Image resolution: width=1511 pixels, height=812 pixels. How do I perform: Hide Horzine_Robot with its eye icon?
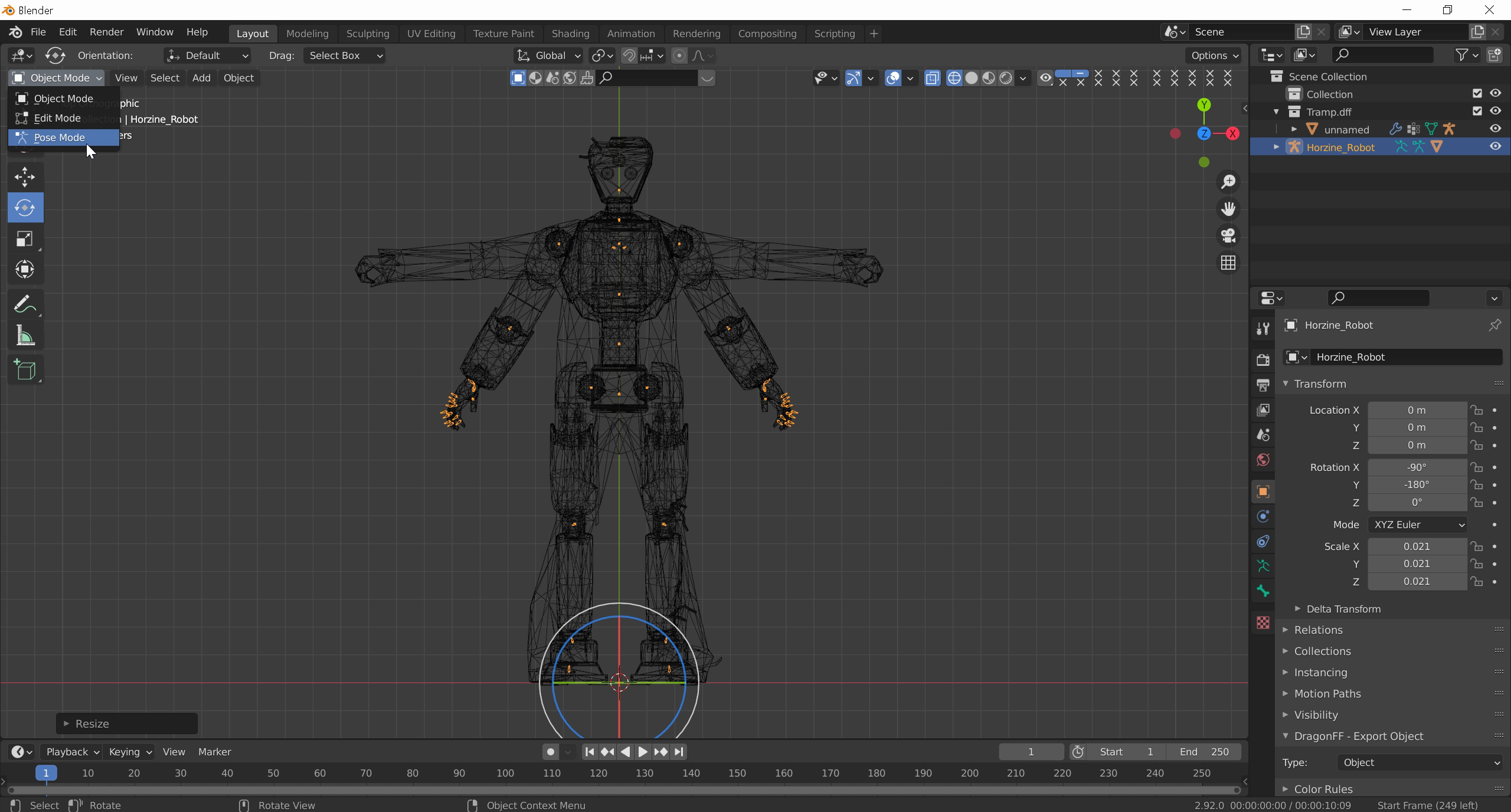click(1495, 147)
